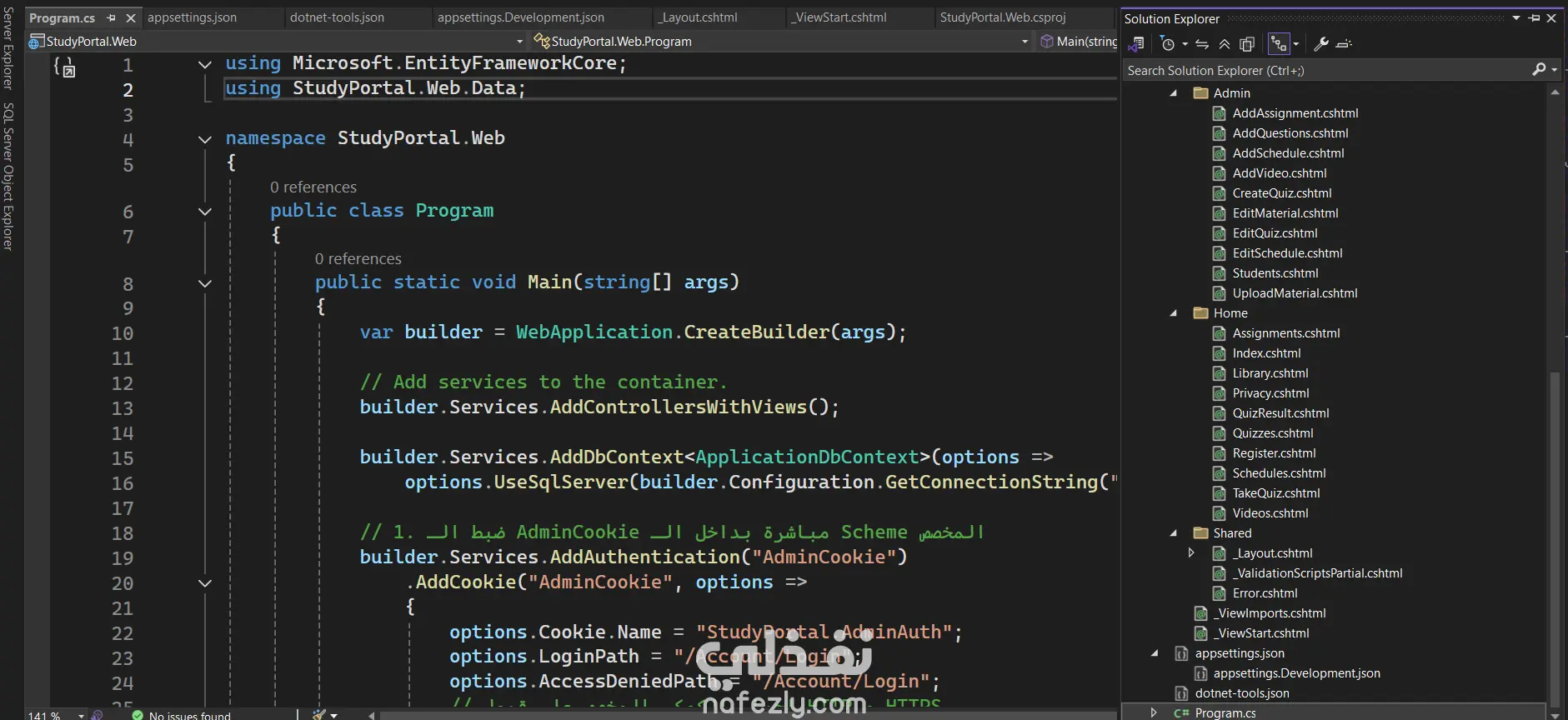Click the file braces indicator icon in margin

(64, 67)
